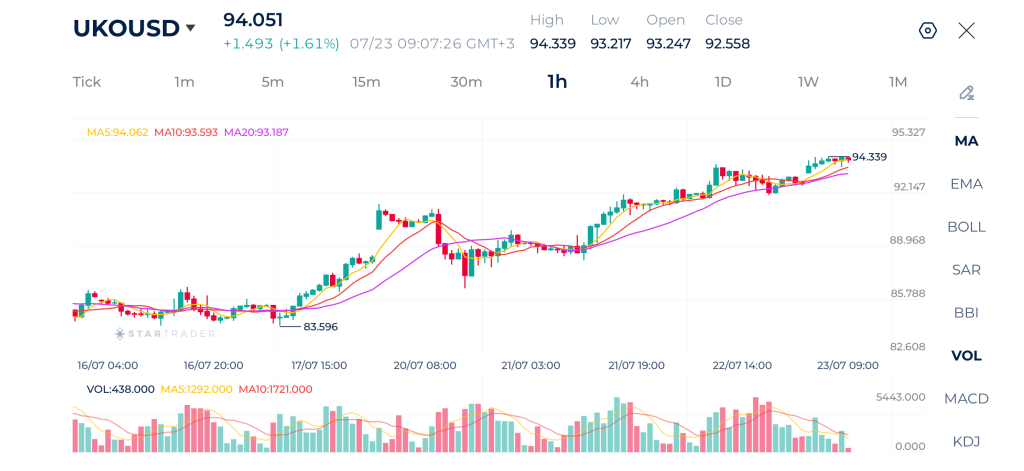1024x471 pixels.
Task: Toggle the KDJ sub-indicator
Action: tap(967, 442)
